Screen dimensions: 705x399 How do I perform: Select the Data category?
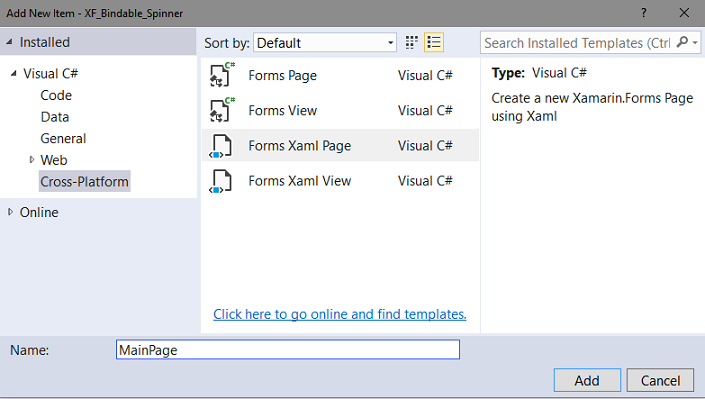click(x=55, y=117)
